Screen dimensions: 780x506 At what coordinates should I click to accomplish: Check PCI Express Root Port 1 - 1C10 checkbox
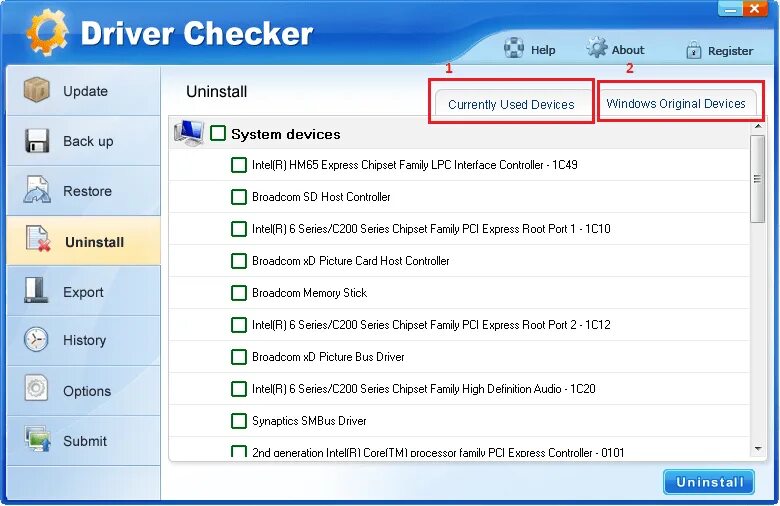pos(239,229)
